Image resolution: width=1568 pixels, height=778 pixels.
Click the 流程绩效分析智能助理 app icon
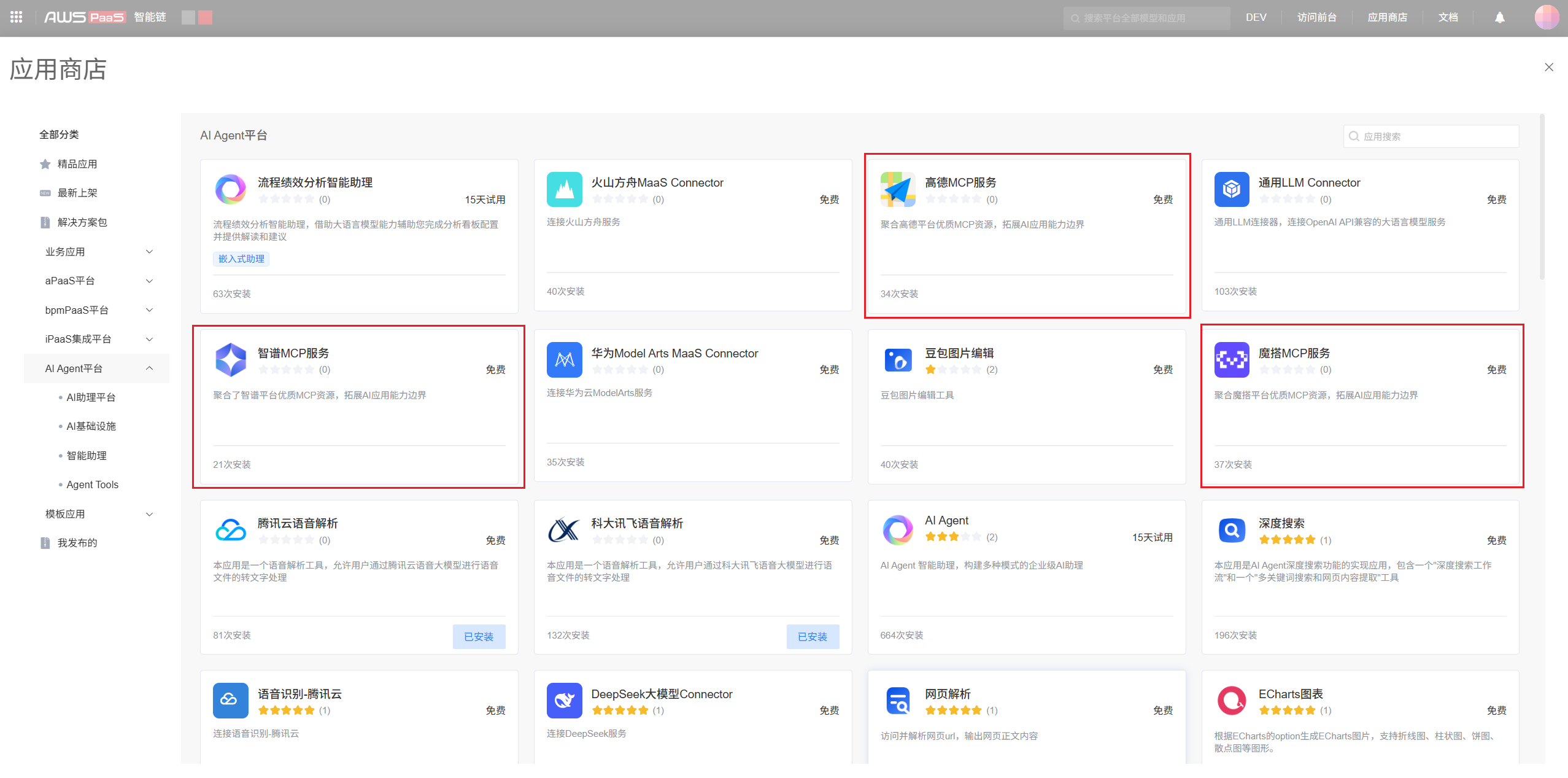coord(231,189)
